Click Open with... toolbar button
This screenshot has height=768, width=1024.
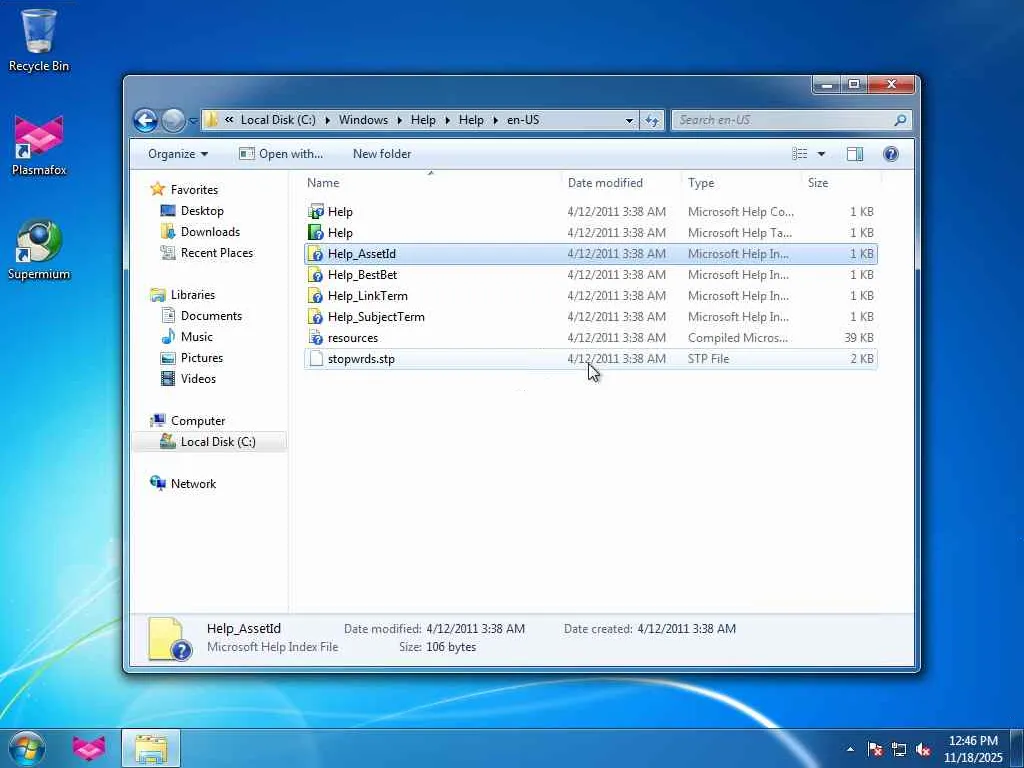pos(281,154)
